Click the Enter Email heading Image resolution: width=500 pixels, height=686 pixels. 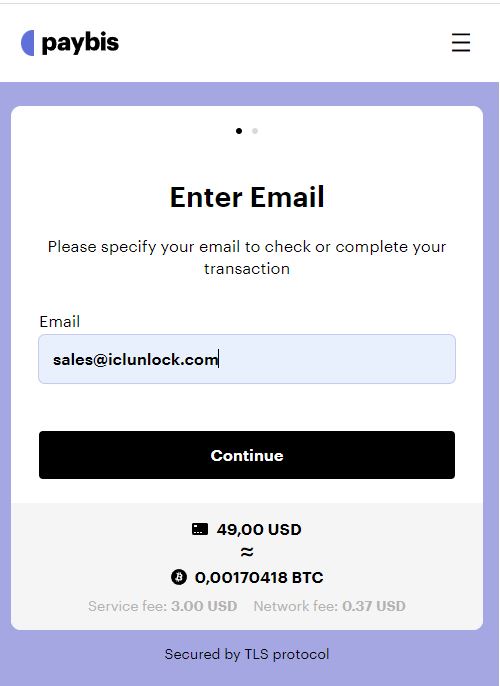pos(247,197)
